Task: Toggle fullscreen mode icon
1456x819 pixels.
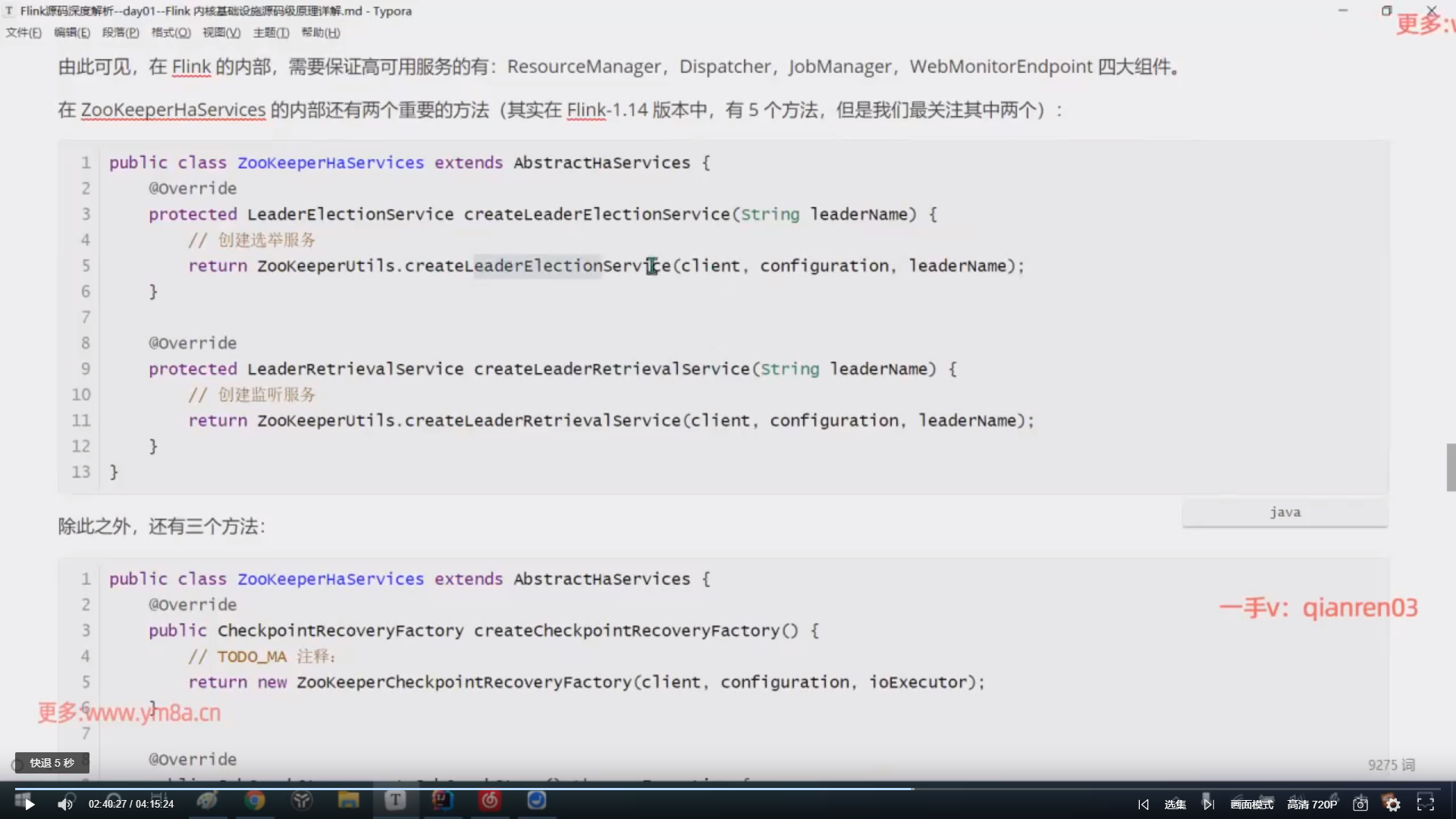Action: pyautogui.click(x=1426, y=804)
